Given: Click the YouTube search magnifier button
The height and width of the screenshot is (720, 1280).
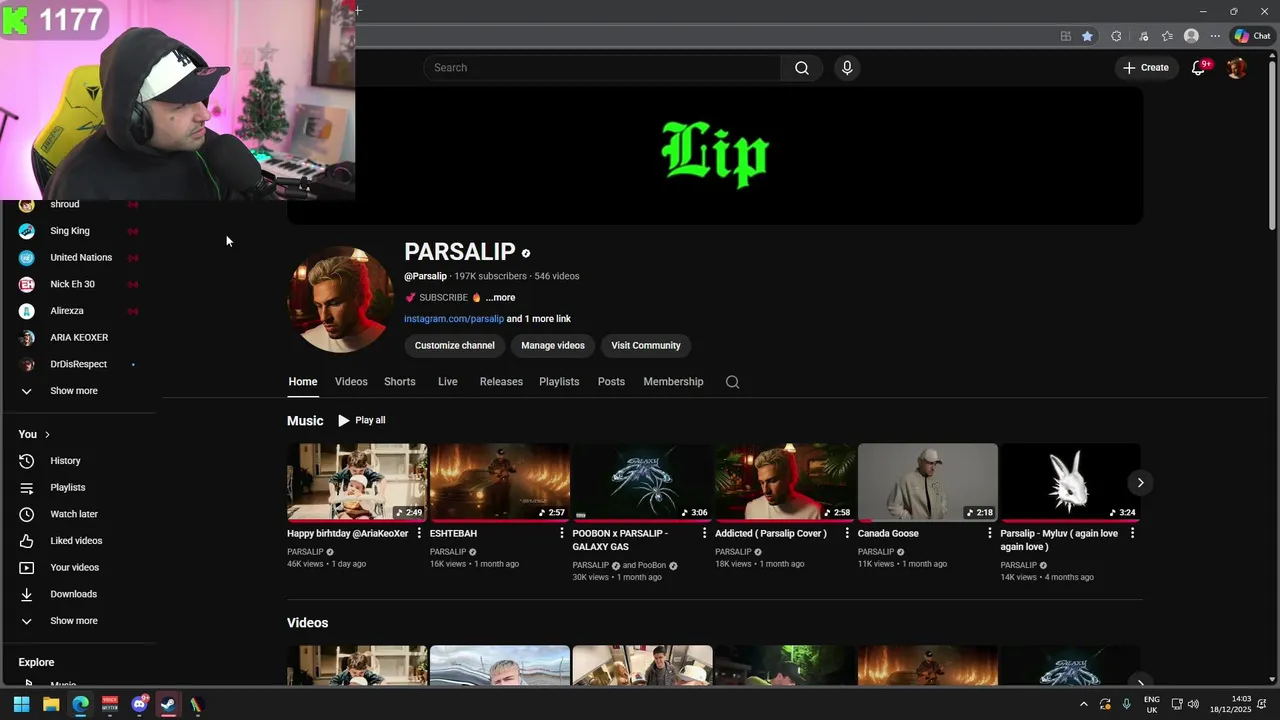Looking at the screenshot, I should [802, 68].
